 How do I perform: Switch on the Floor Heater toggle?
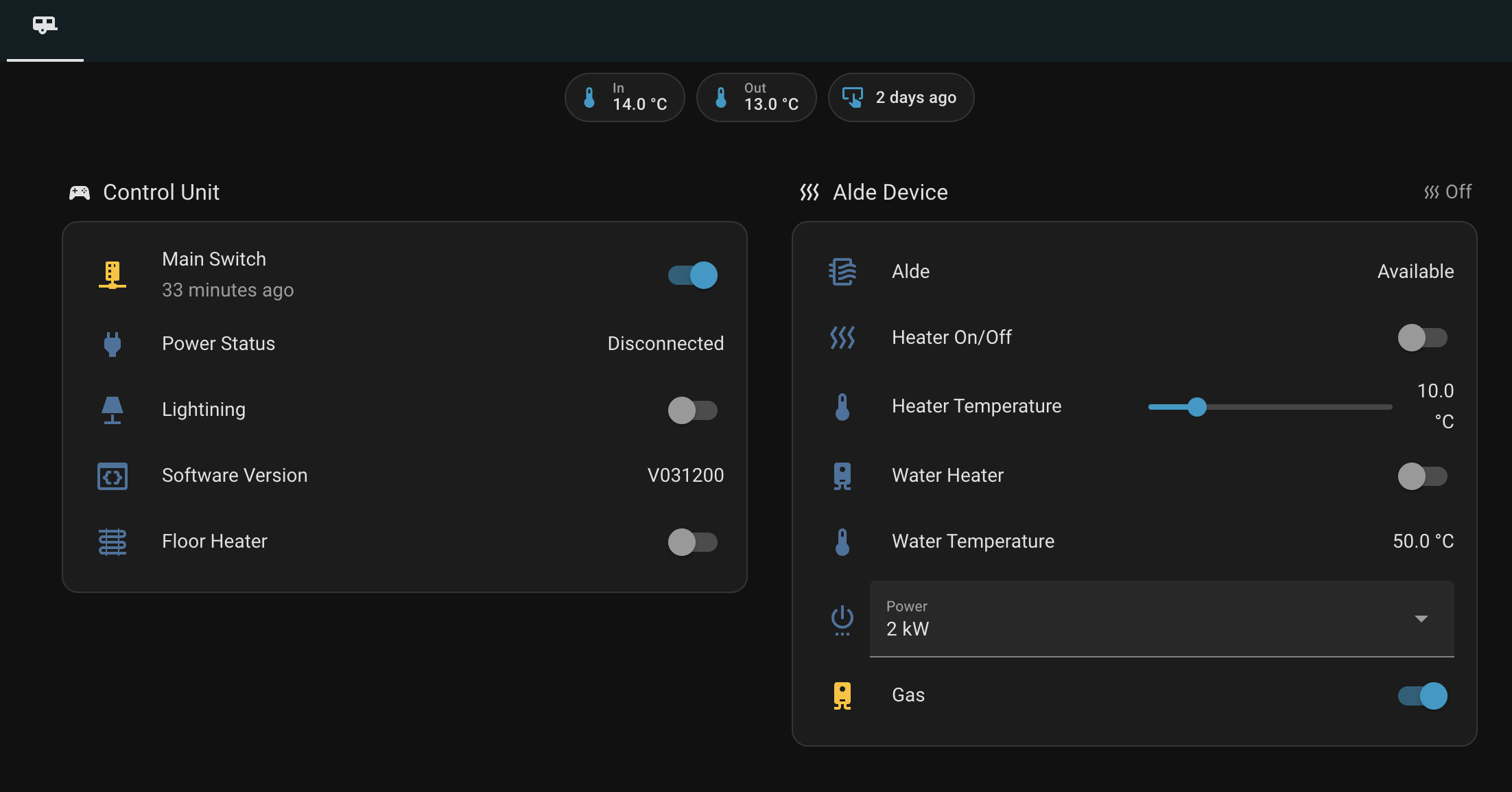point(693,542)
